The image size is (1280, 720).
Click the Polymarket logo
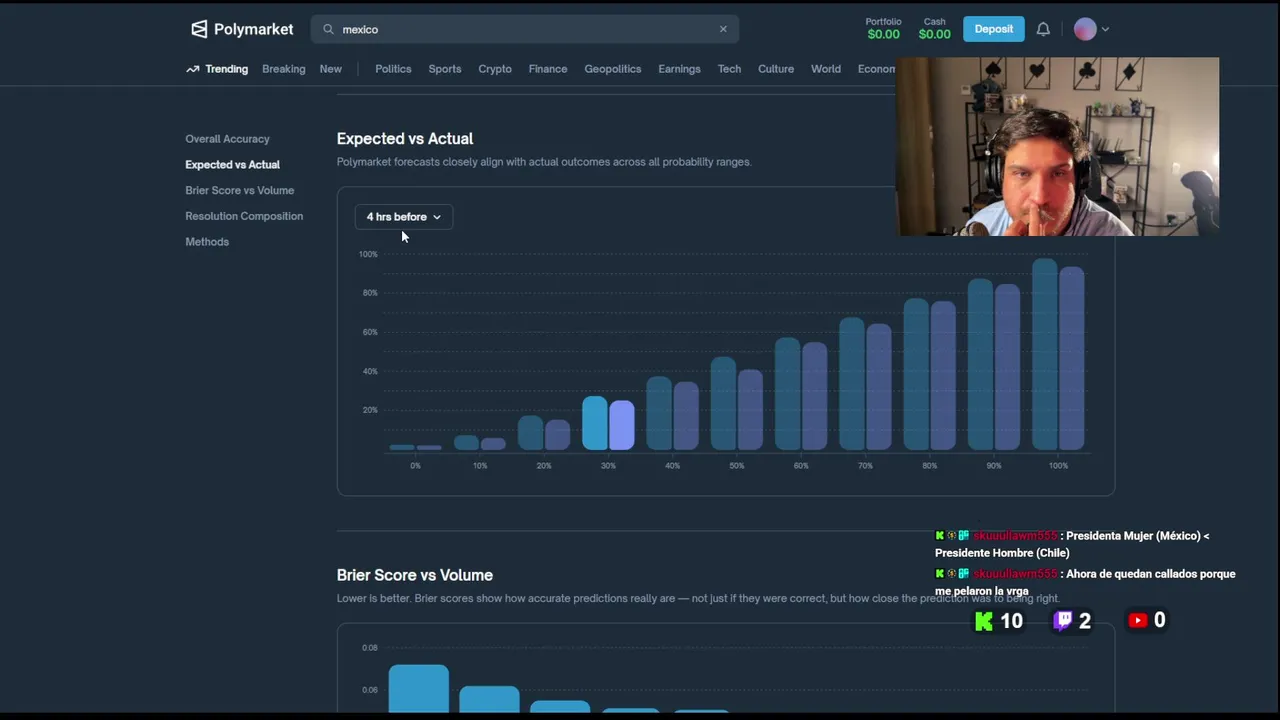click(242, 29)
